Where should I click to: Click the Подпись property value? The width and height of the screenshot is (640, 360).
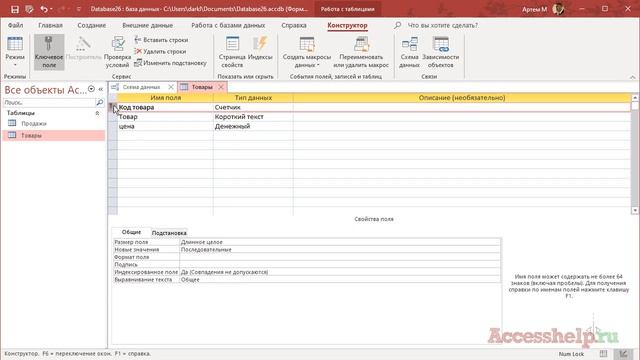click(340, 264)
